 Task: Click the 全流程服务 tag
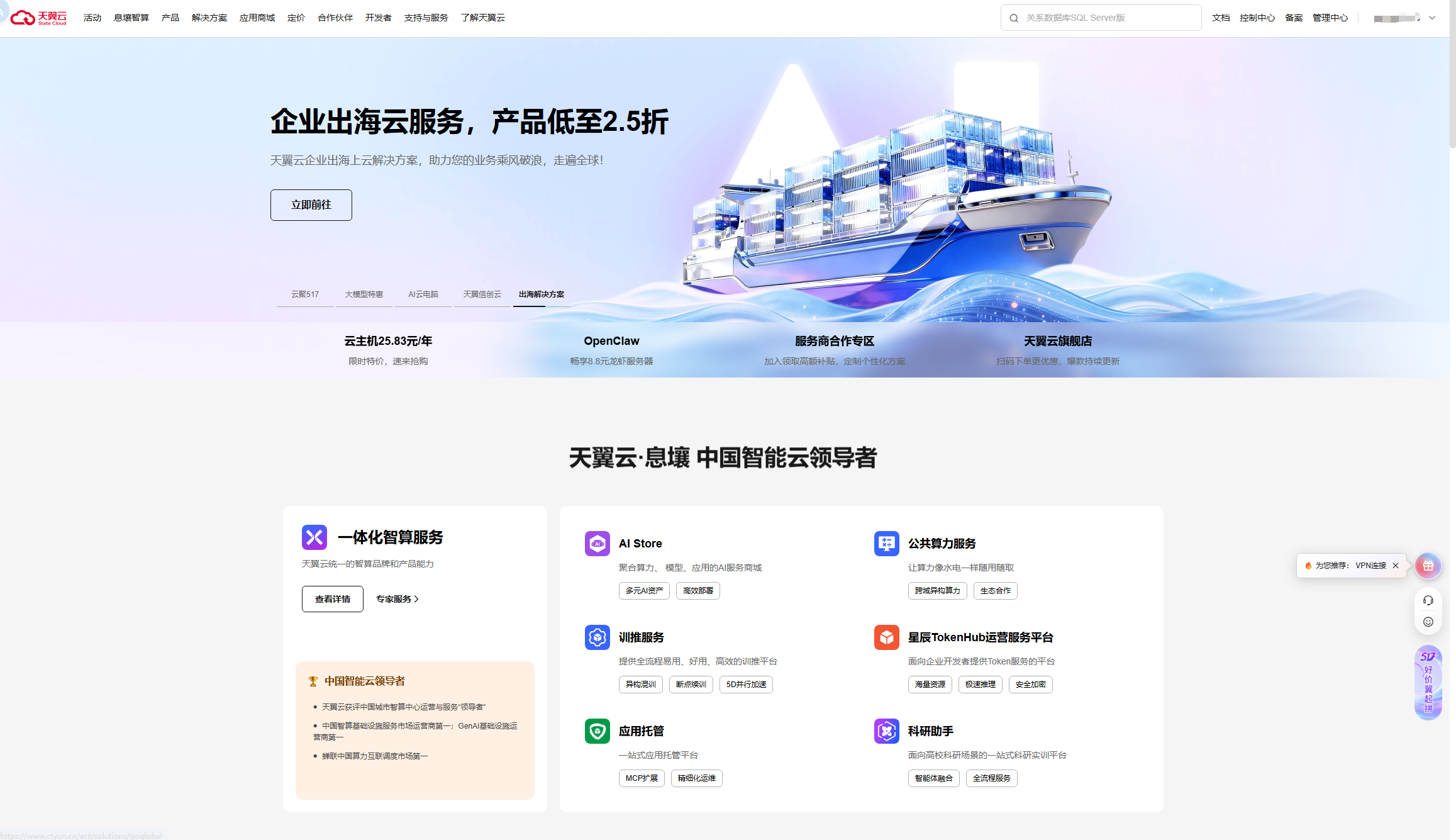pos(992,778)
